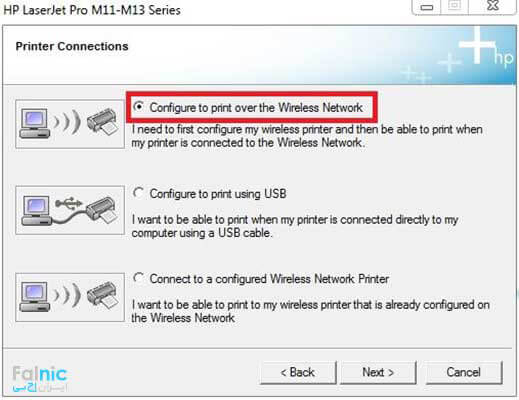This screenshot has width=519, height=400.
Task: Proceed with the Next > button
Action: [x=378, y=372]
